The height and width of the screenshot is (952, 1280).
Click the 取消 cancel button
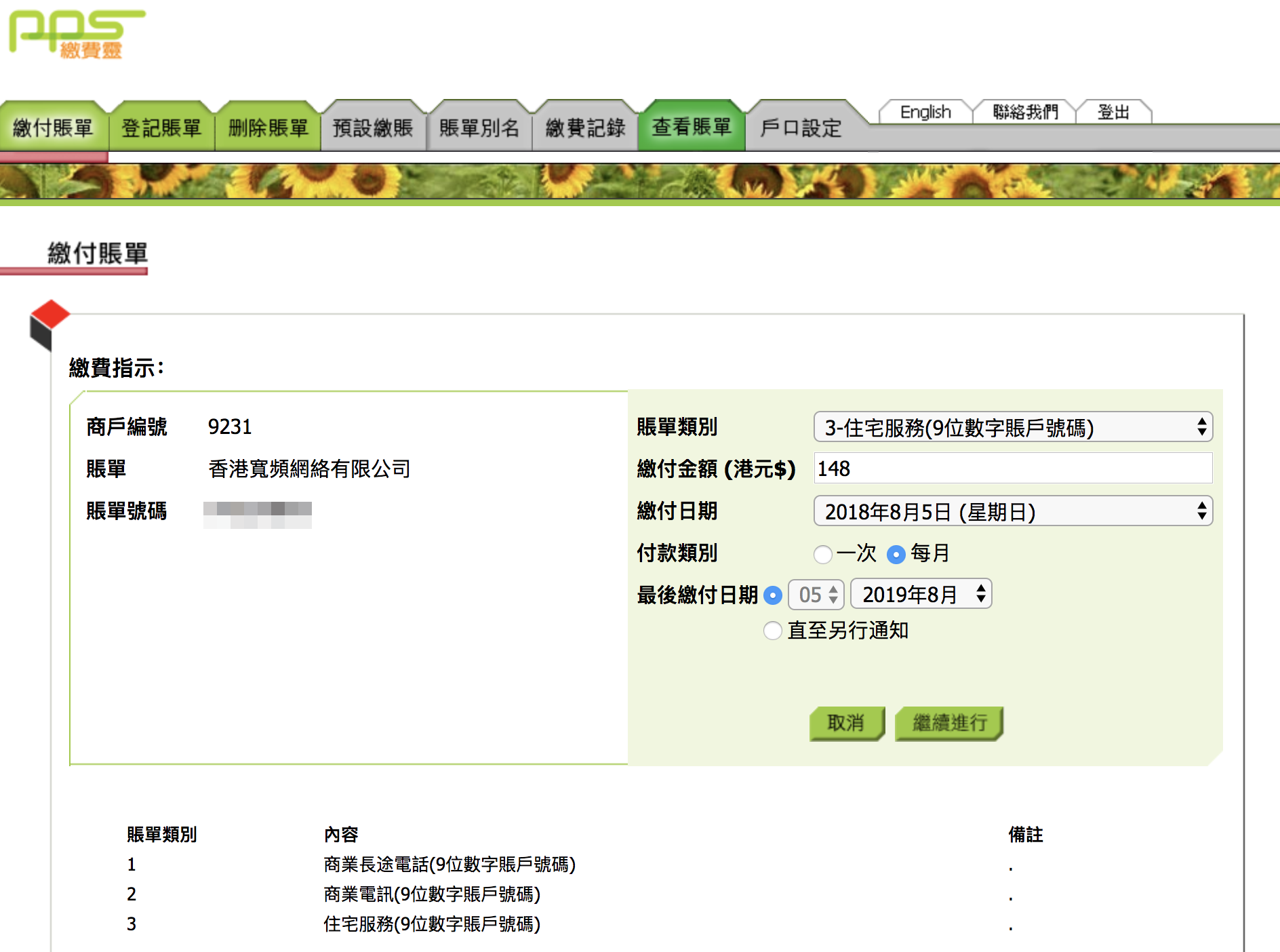click(x=847, y=723)
